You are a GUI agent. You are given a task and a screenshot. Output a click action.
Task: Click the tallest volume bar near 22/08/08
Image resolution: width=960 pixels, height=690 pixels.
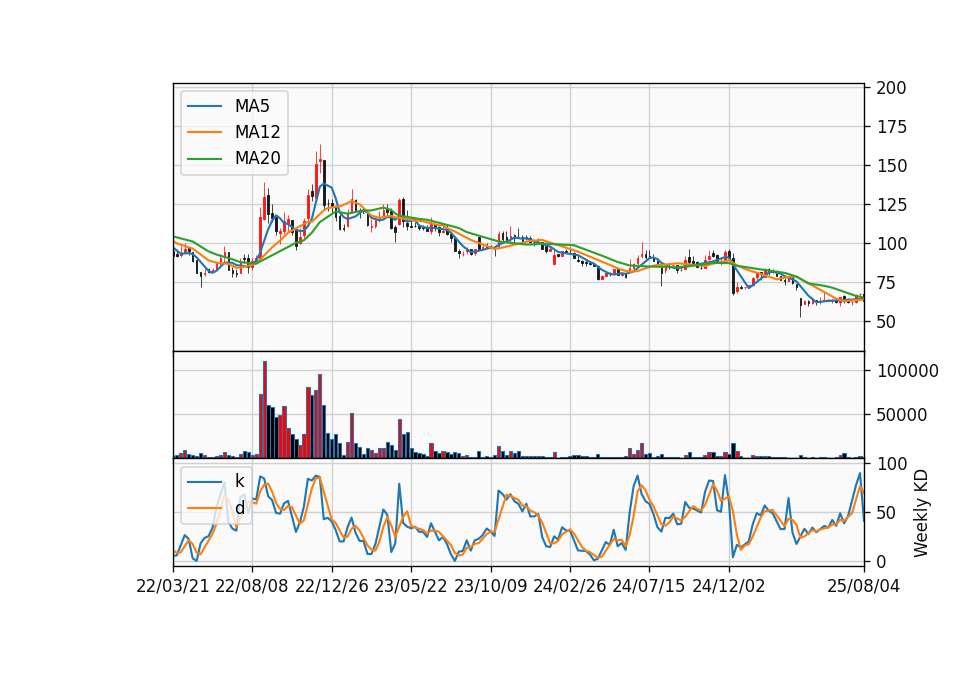click(265, 410)
